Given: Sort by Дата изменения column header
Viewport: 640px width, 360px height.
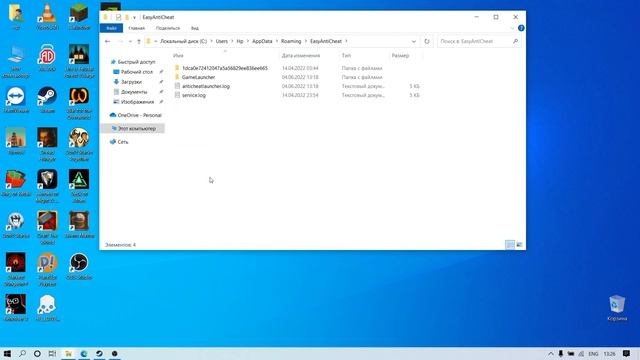Looking at the screenshot, I should pos(301,56).
